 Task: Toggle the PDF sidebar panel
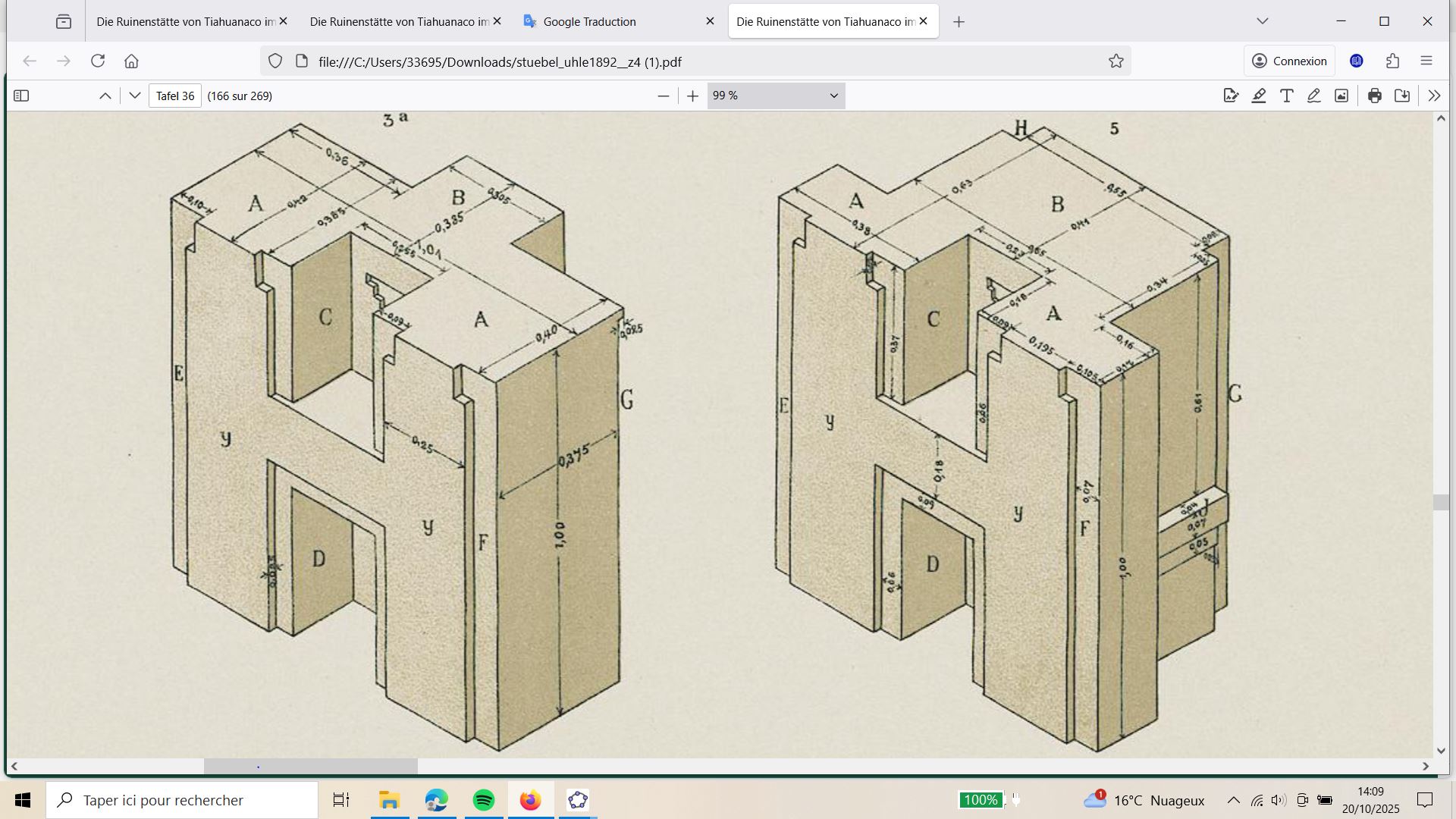click(x=21, y=96)
